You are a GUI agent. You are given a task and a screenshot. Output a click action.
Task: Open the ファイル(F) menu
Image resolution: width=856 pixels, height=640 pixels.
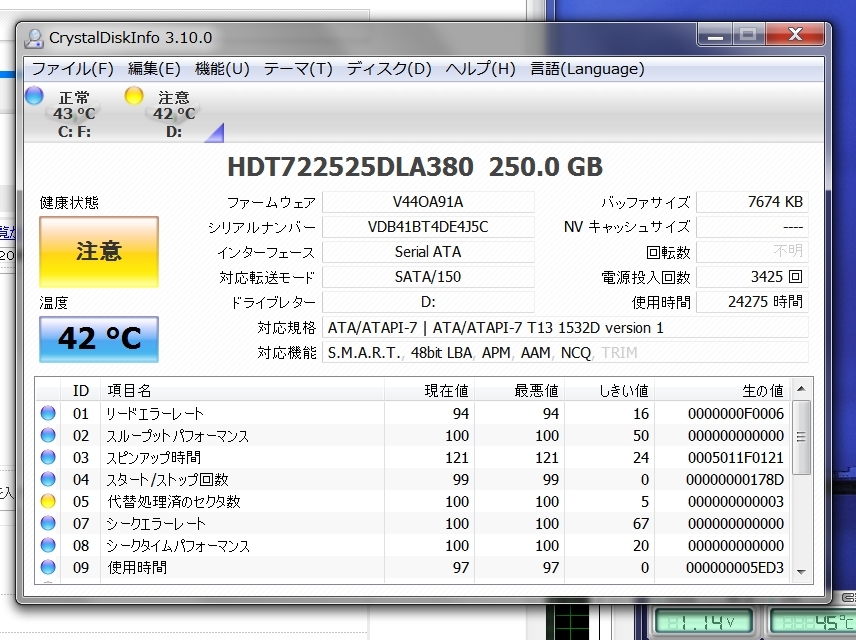[x=72, y=69]
